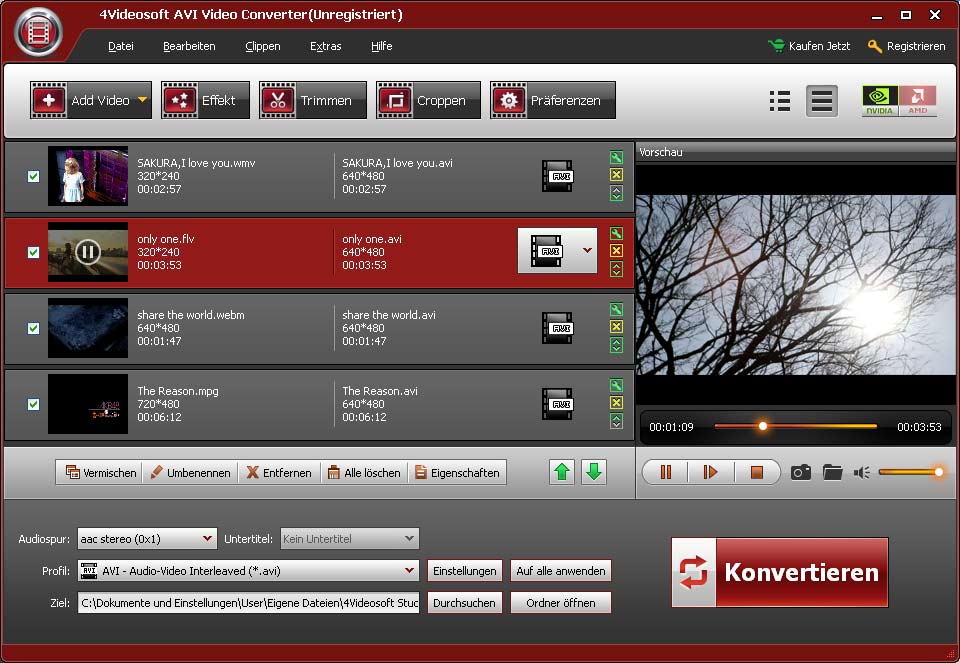
Task: Expand the Profil format dropdown
Action: pyautogui.click(x=409, y=571)
